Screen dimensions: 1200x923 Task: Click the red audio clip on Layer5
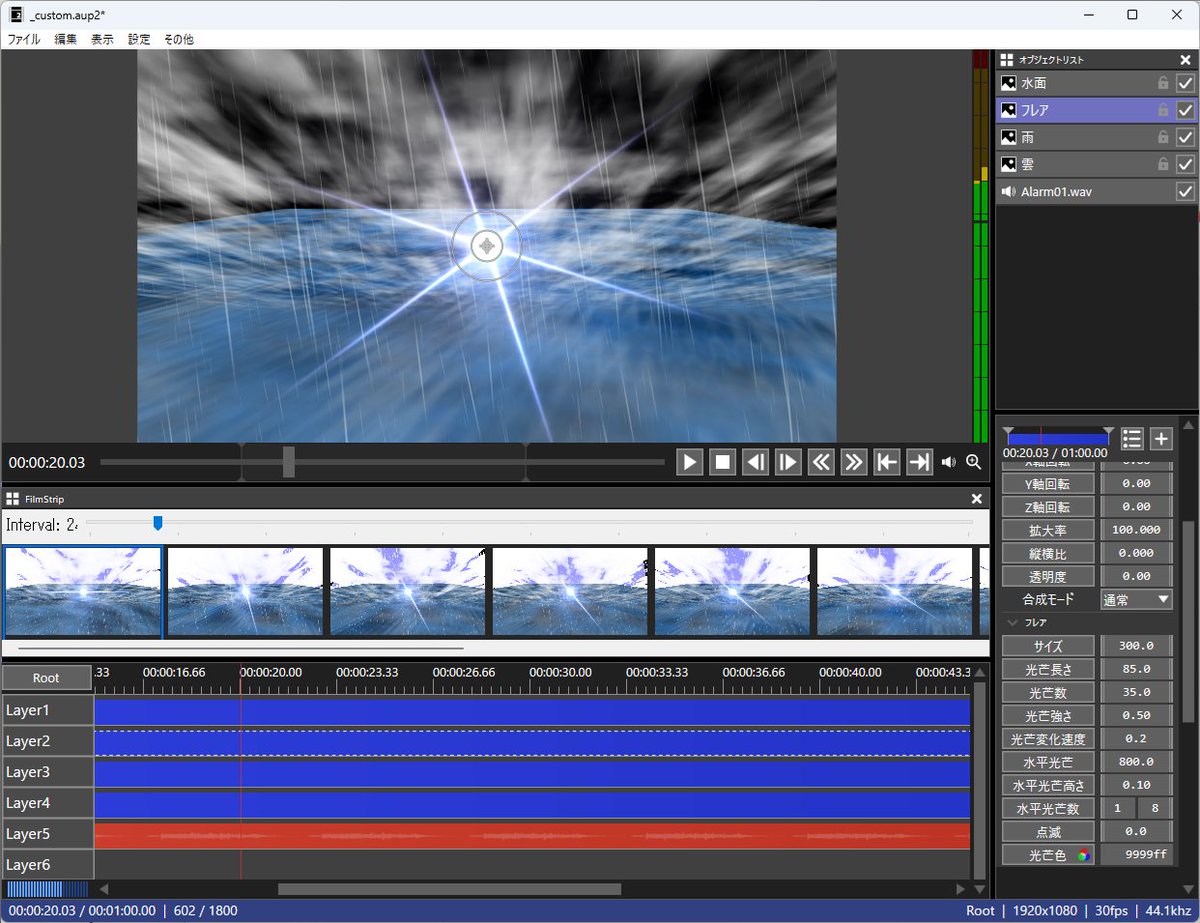[x=532, y=835]
